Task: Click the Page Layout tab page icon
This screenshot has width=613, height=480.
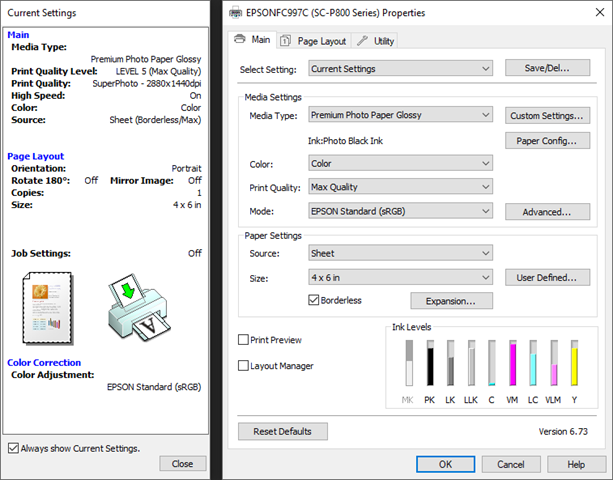Action: click(x=285, y=41)
